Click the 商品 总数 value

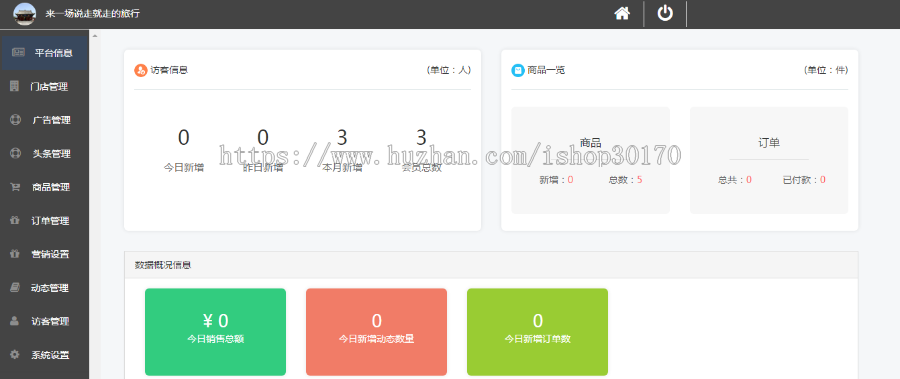tap(639, 180)
